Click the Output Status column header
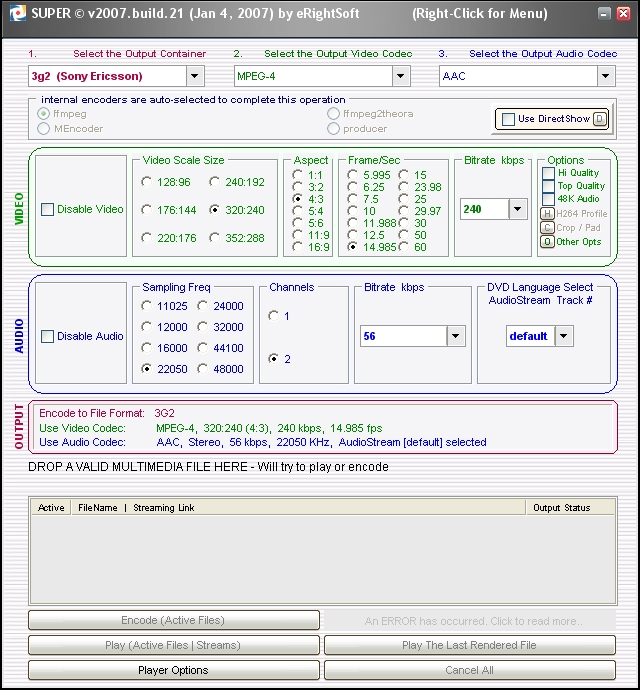640x690 pixels. pos(570,507)
